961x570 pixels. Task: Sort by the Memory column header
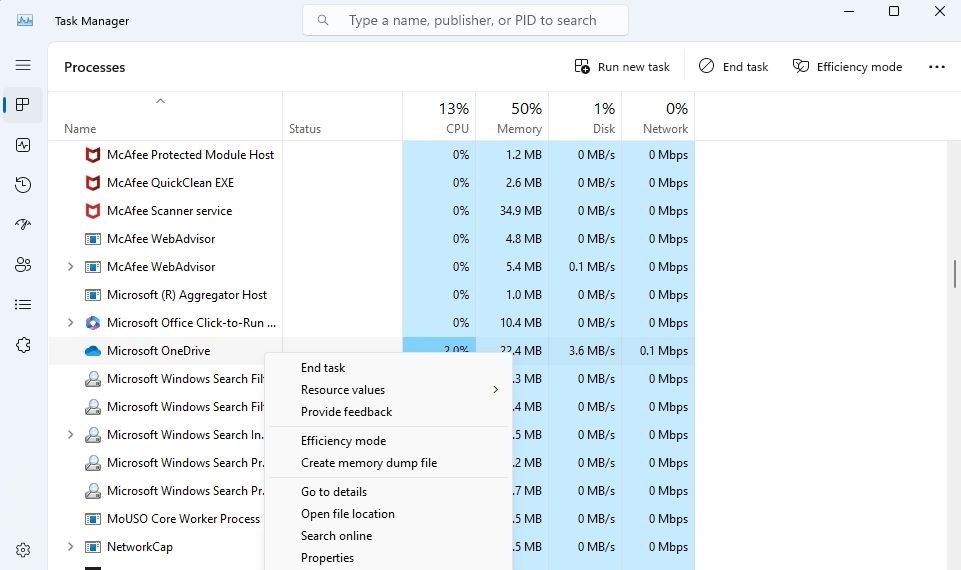point(512,116)
